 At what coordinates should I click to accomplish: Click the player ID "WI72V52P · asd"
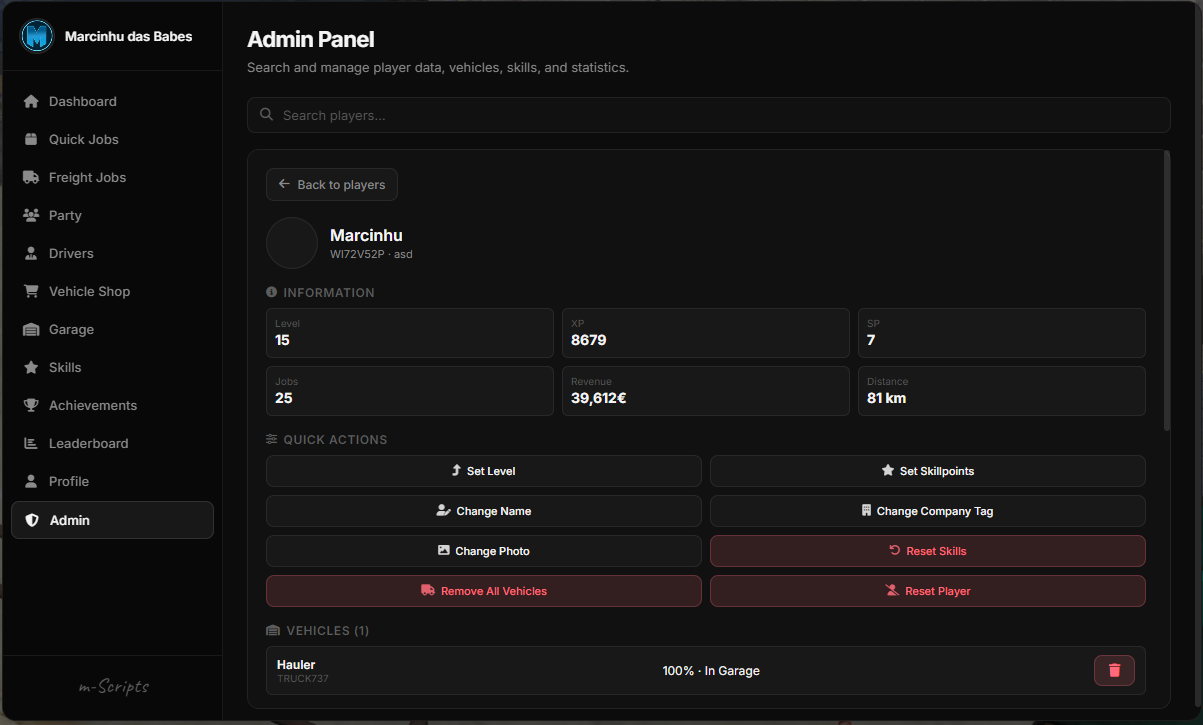pos(371,254)
